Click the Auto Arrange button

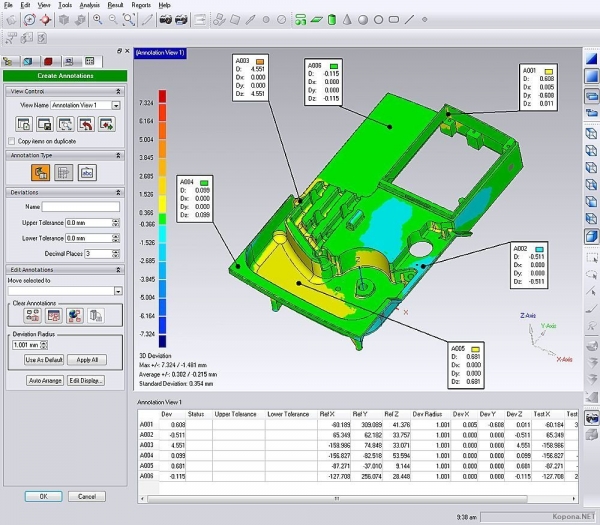point(45,381)
